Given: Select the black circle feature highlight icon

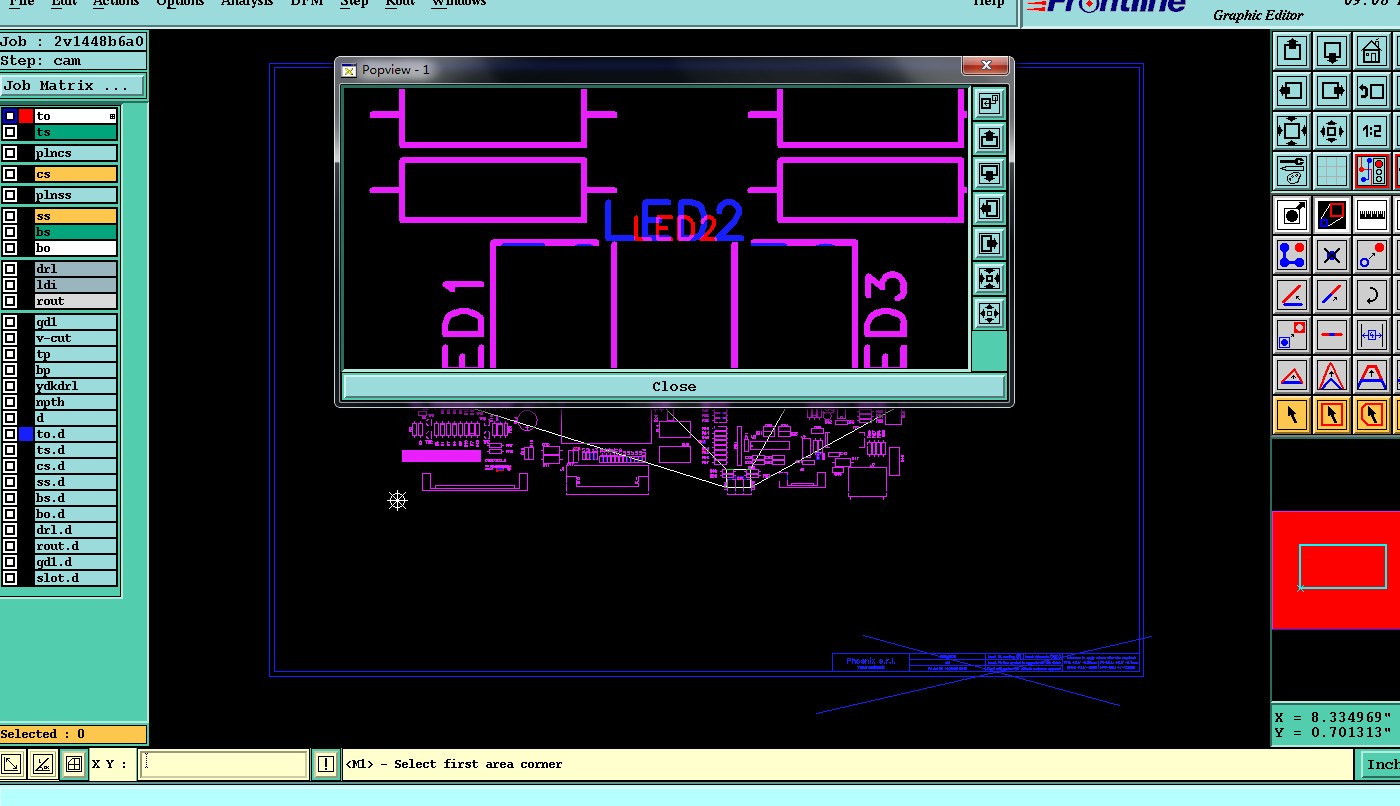Looking at the screenshot, I should [x=1291, y=214].
